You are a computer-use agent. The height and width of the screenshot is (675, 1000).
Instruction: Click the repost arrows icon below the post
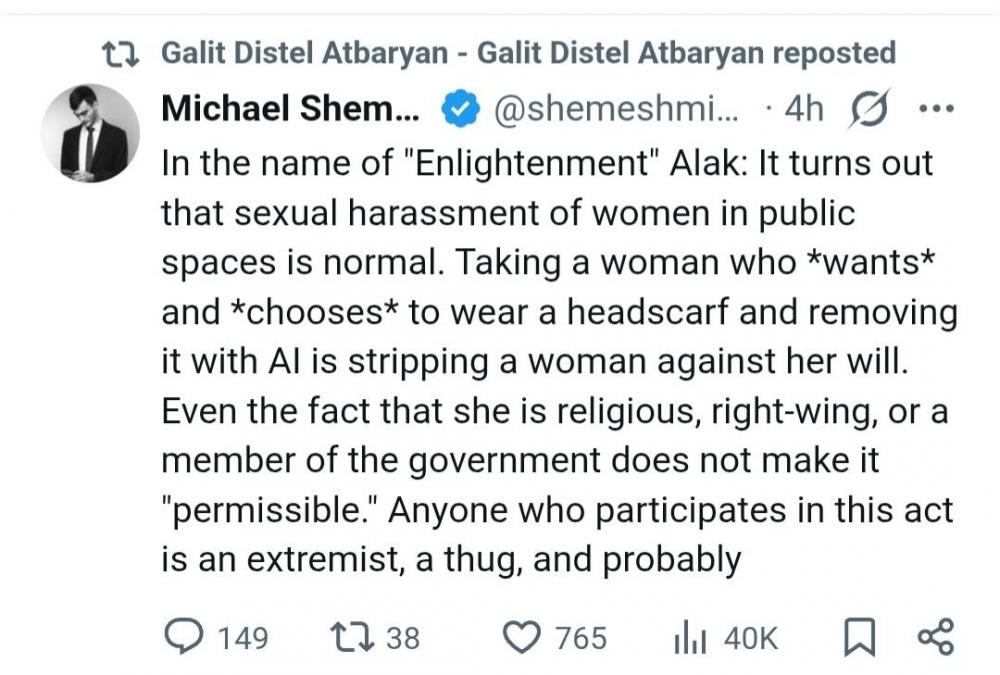click(352, 637)
